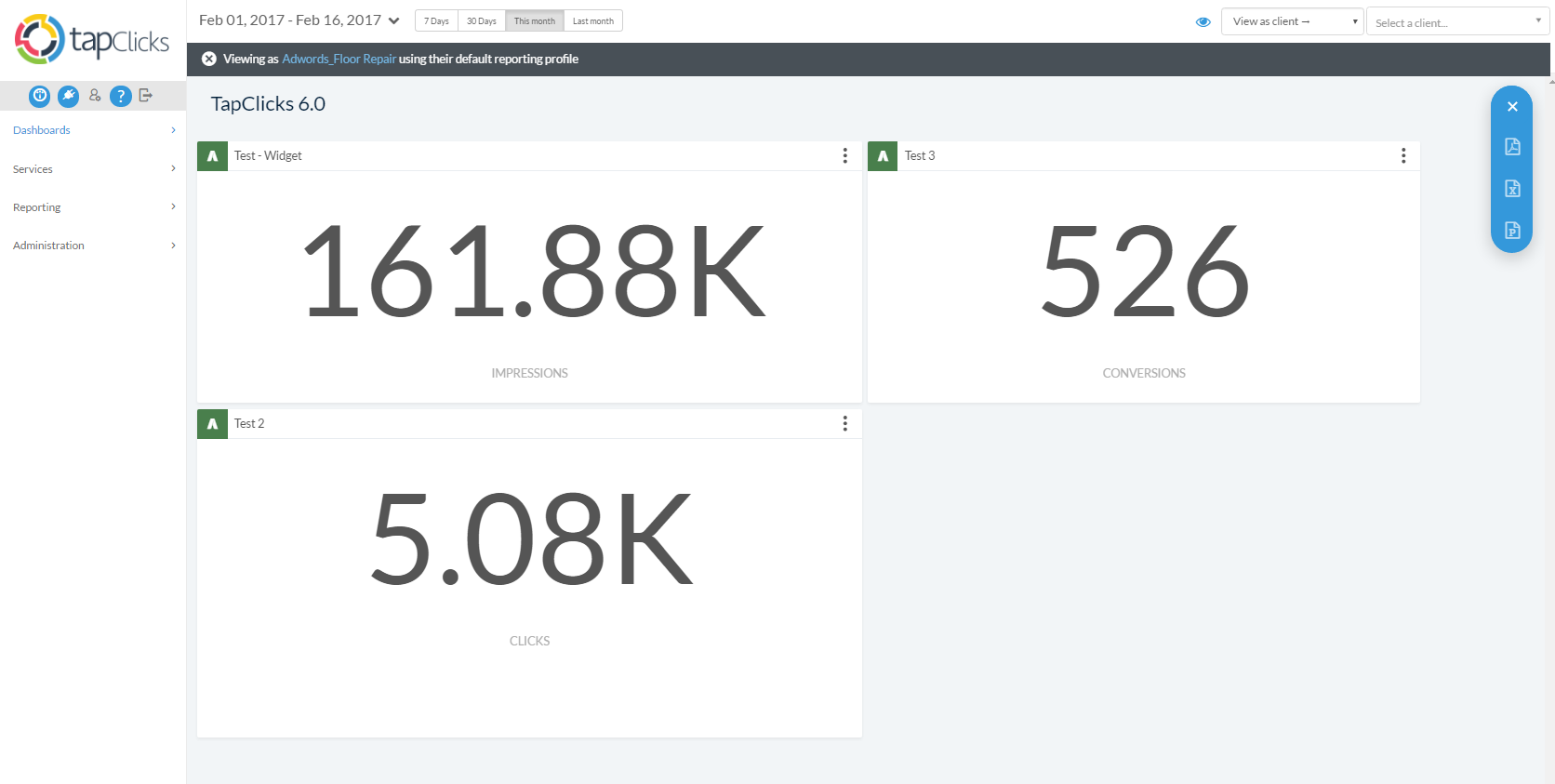Select the This month range
The image size is (1555, 784).
(x=535, y=20)
